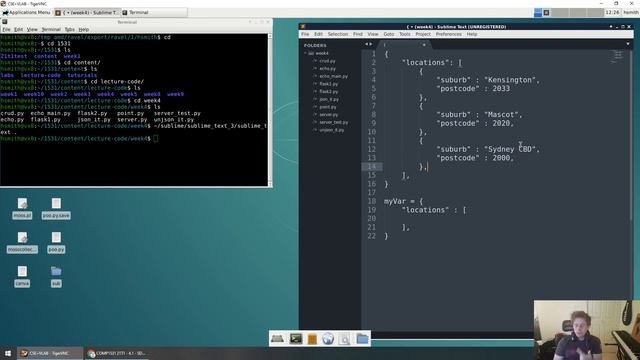Click the TigerVNC icon in the VNC window title
This screenshot has height=360, width=640.
click(x=3, y=3)
